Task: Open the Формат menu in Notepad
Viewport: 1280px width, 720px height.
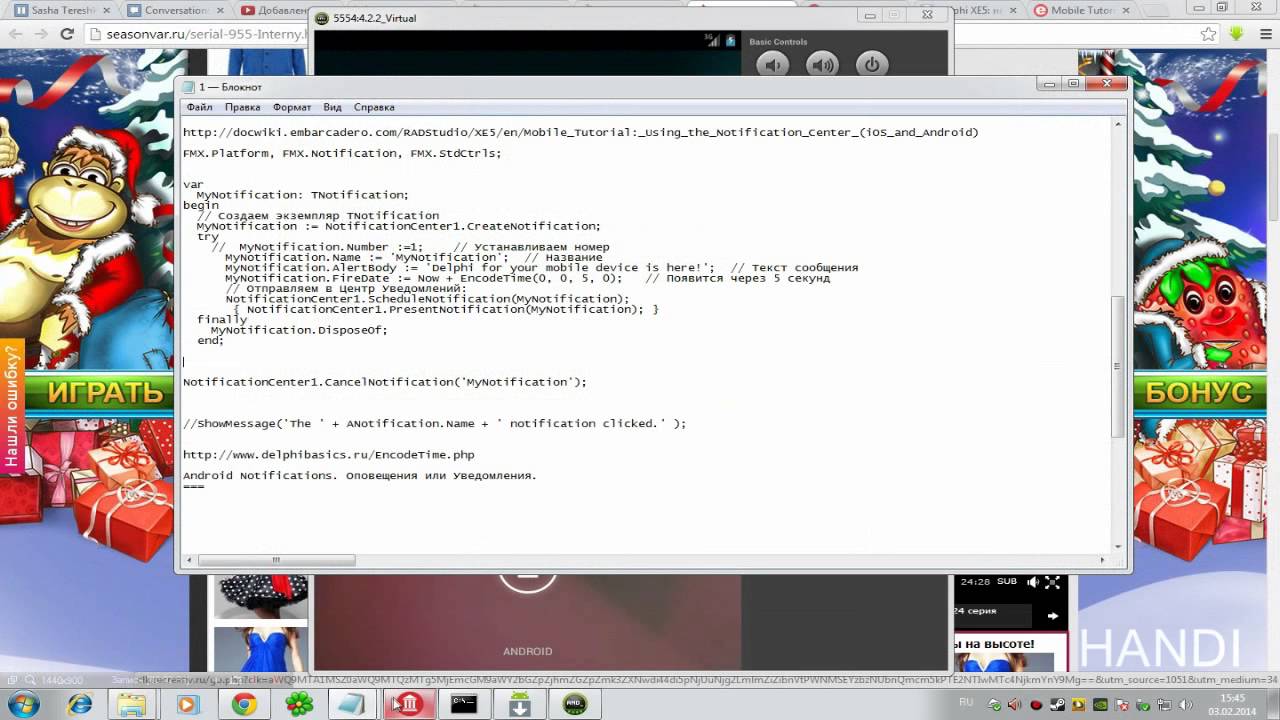Action: coord(292,107)
